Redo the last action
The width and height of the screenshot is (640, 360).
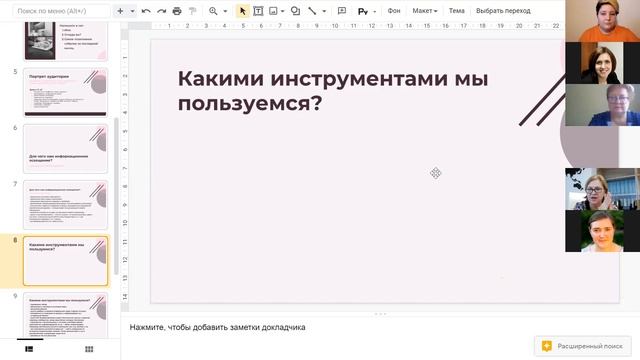point(162,11)
